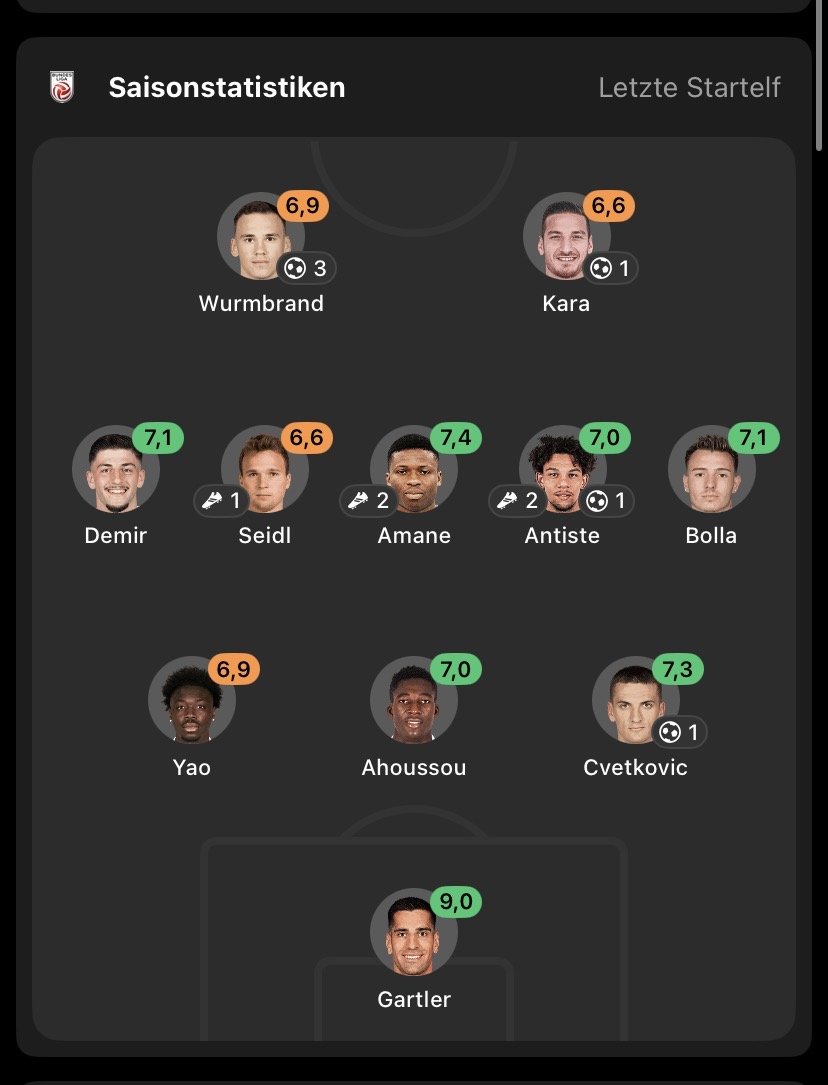Click Amane's assist boot icon
This screenshot has width=828, height=1085.
(358, 500)
